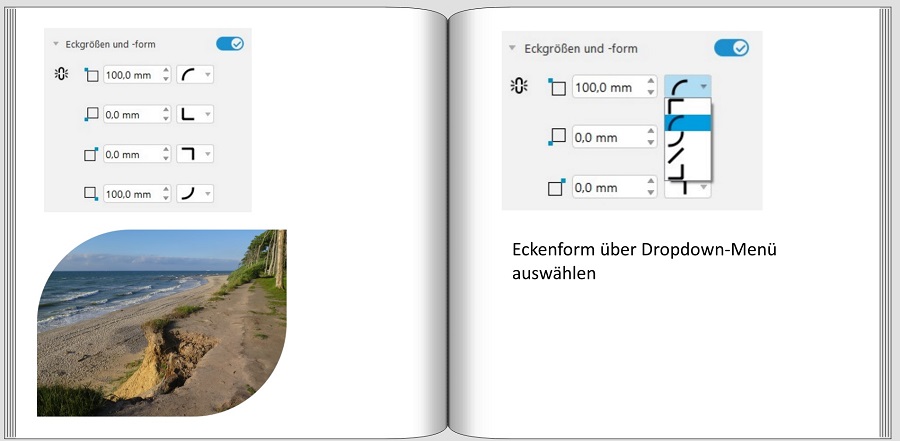900x441 pixels.
Task: Select diagonal bevel corner option in dropdown list
Action: pos(688,155)
